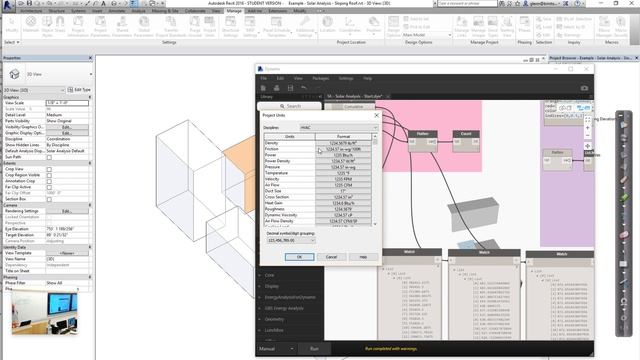The height and width of the screenshot is (360, 640).
Task: Open Structural Settings in the ribbon
Action: 231,27
